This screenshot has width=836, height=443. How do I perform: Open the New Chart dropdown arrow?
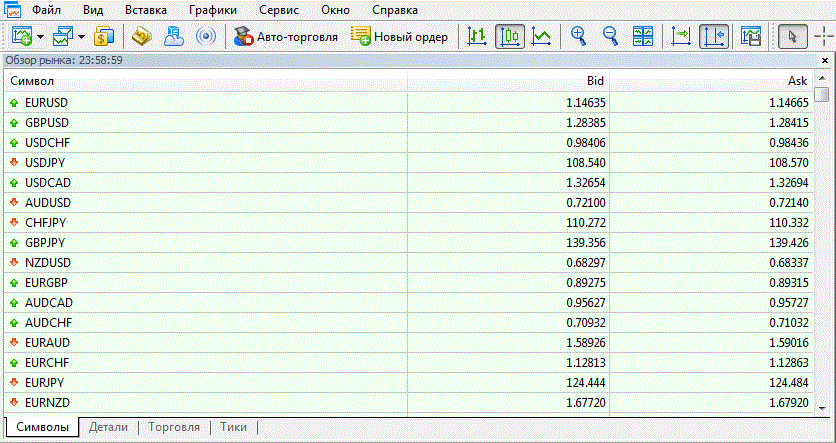point(41,37)
